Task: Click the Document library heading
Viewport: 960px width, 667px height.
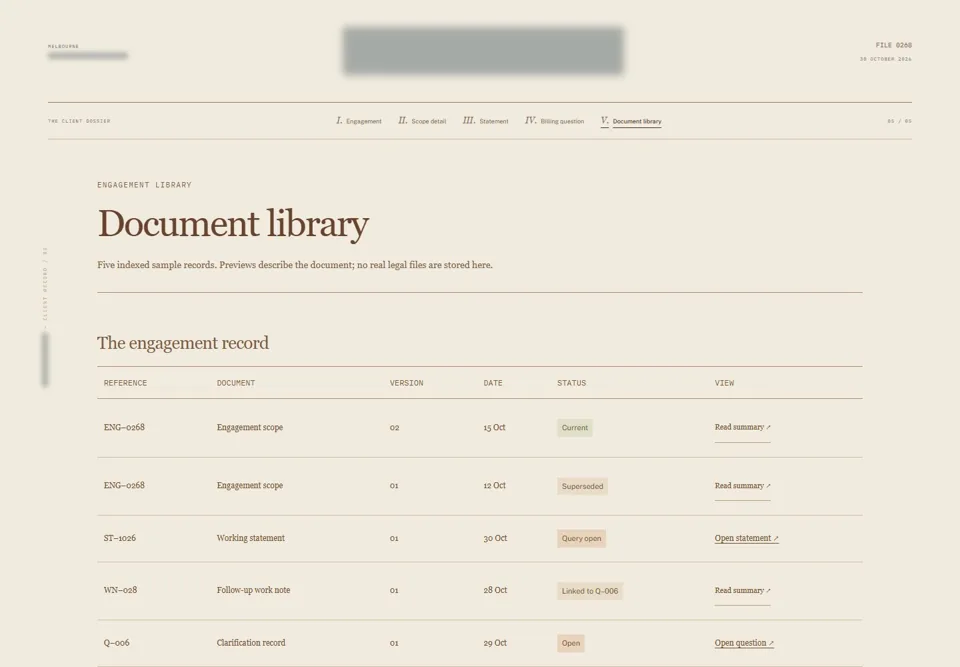Action: coord(233,223)
